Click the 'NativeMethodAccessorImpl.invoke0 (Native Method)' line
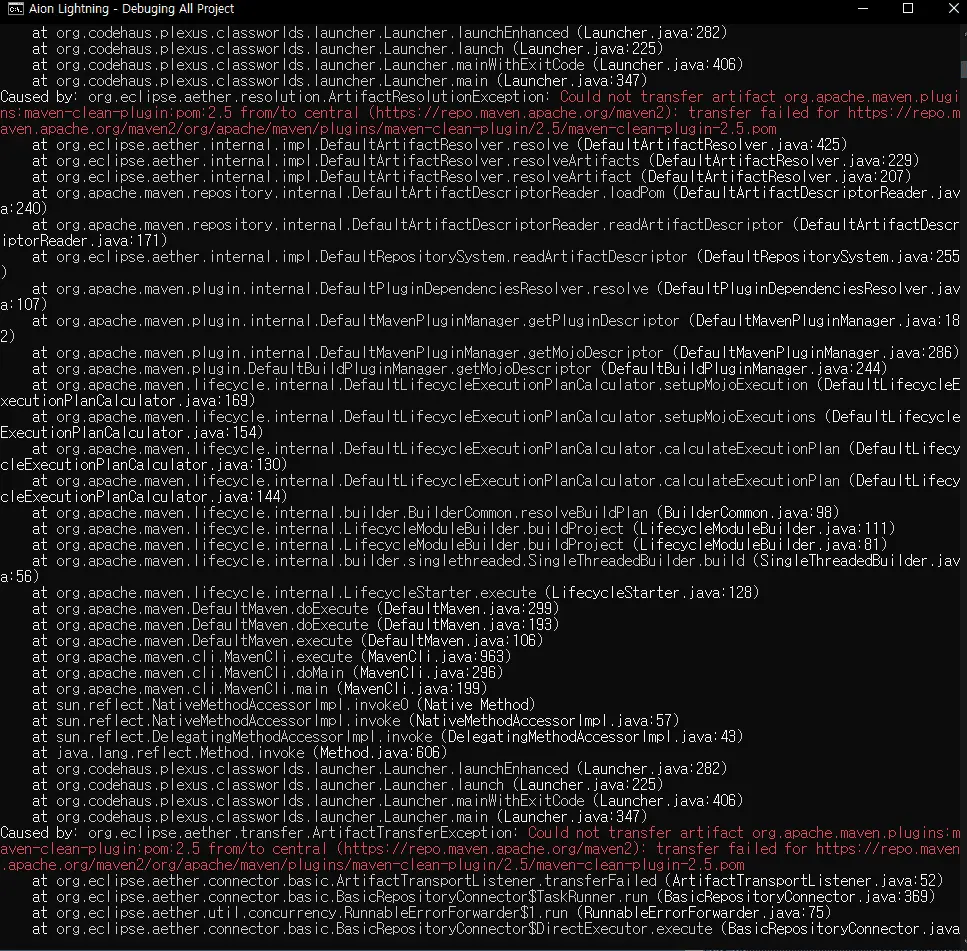The image size is (967, 951). (284, 706)
